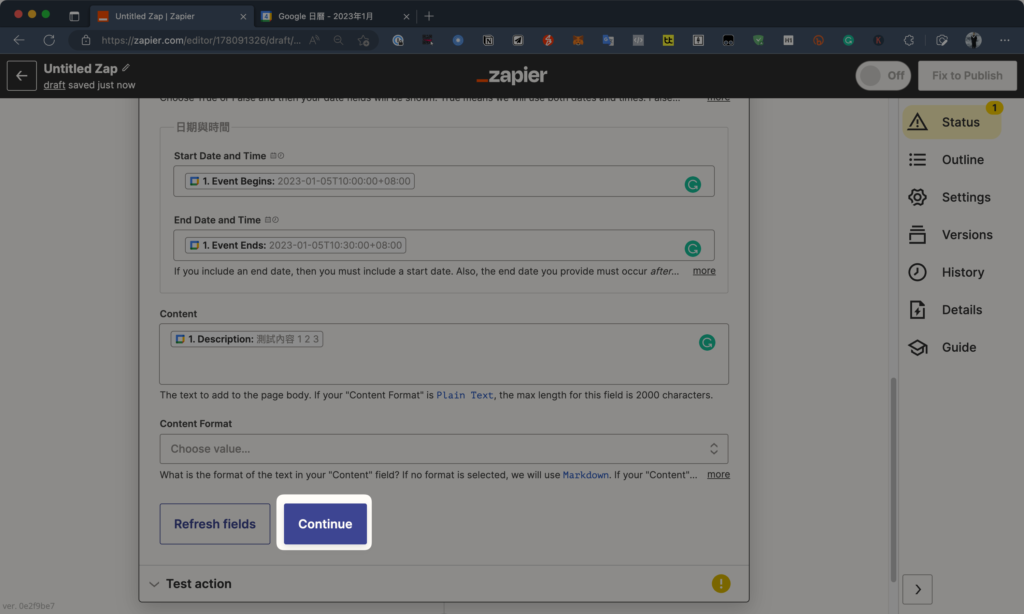Viewport: 1024px width, 614px height.
Task: Click the yellow warning badge on Test action
Action: point(721,583)
